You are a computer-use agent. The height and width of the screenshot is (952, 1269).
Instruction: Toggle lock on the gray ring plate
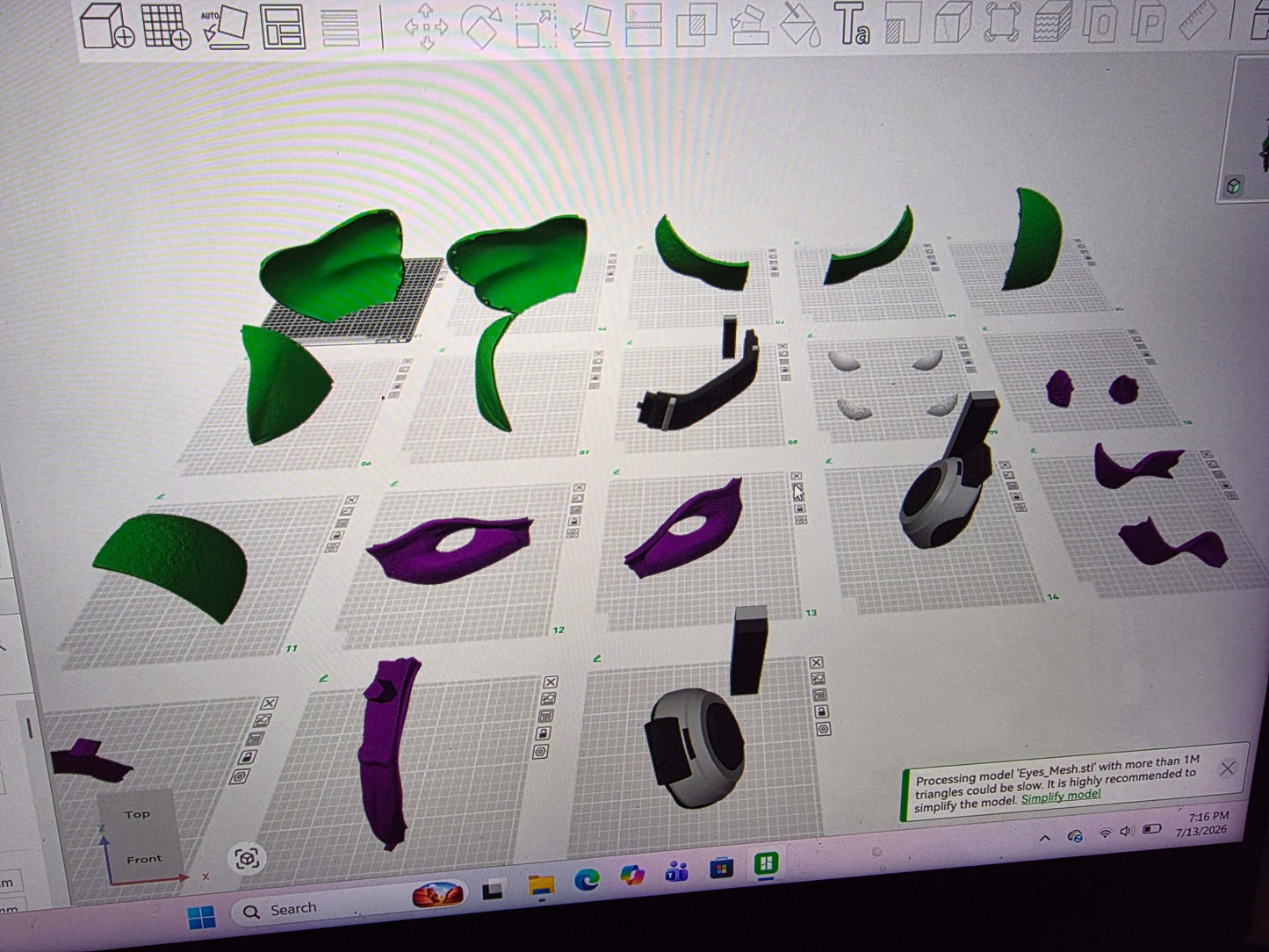822,710
